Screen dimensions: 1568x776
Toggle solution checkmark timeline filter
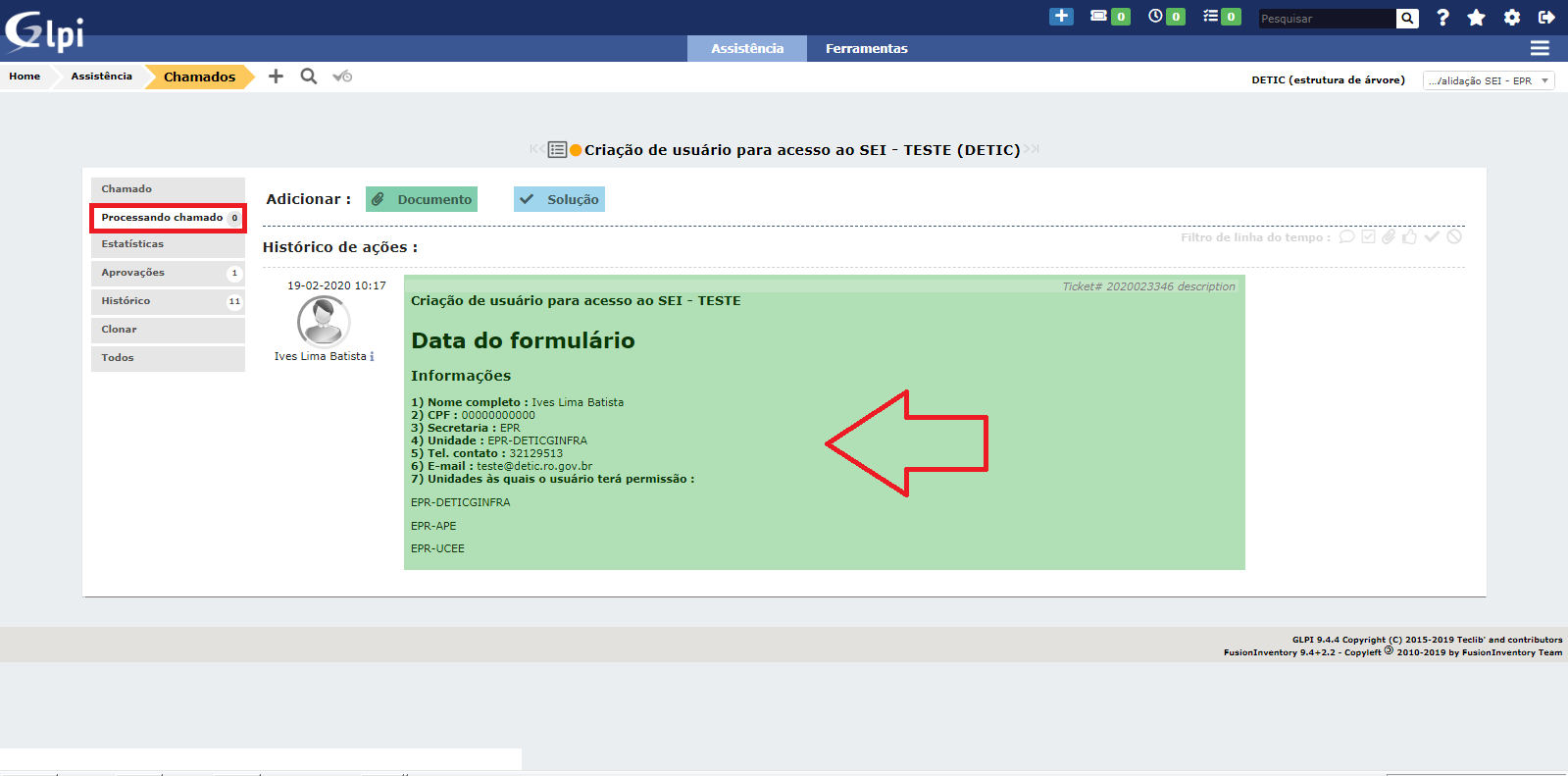[1432, 237]
